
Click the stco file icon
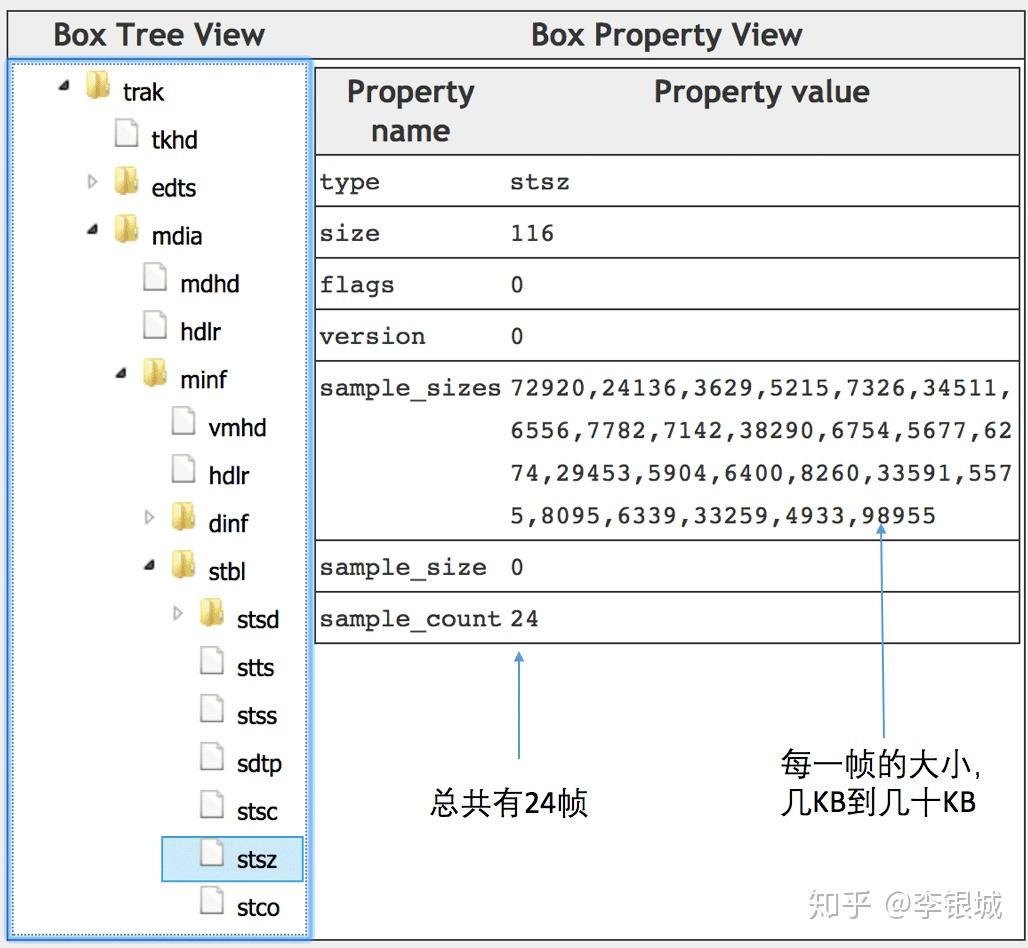click(x=212, y=903)
